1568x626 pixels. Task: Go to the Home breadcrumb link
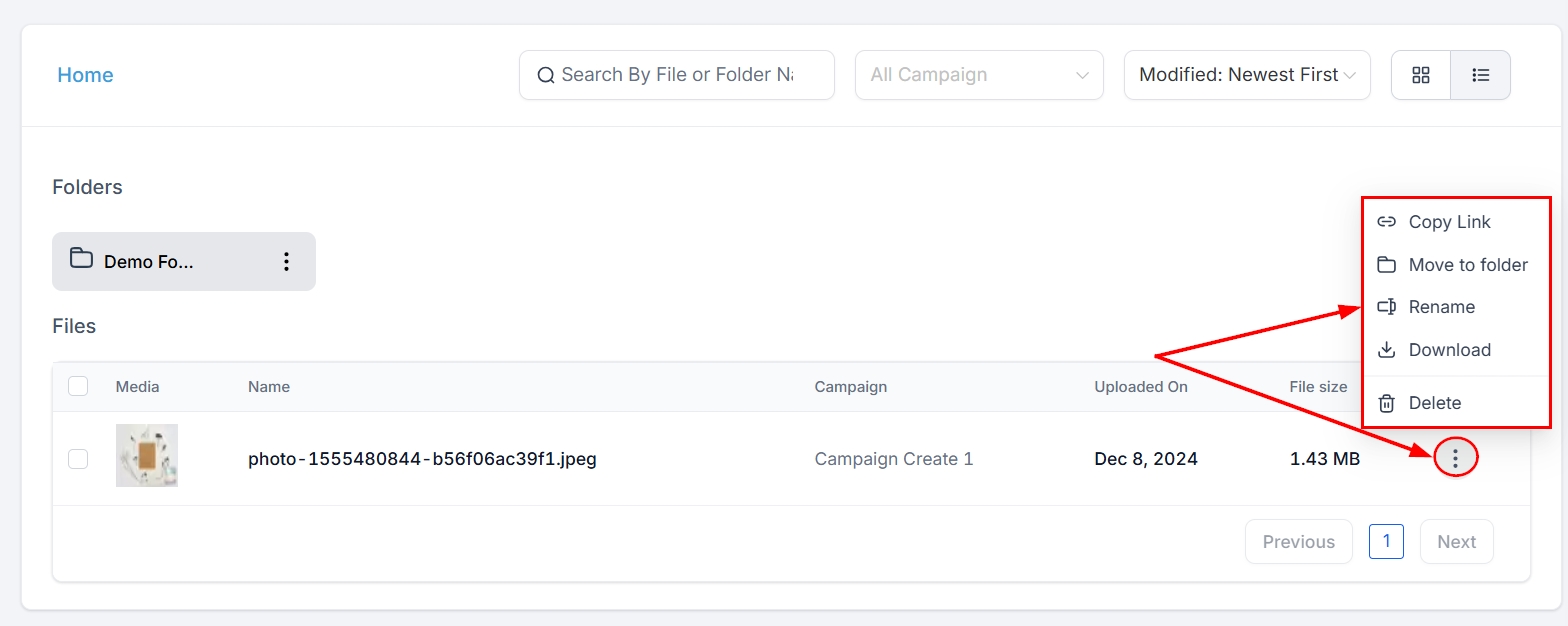[x=85, y=75]
